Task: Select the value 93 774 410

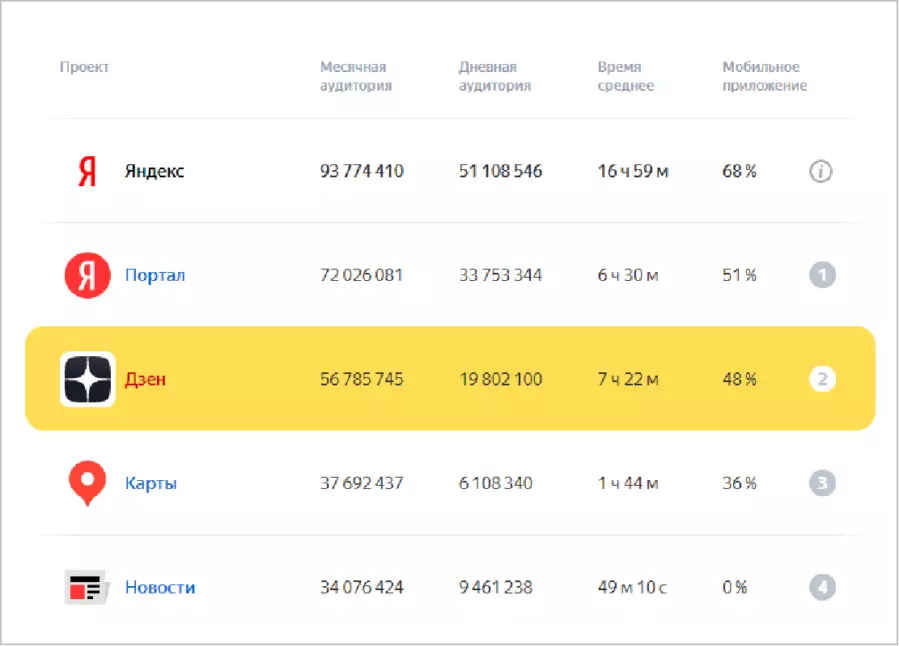Action: (362, 171)
